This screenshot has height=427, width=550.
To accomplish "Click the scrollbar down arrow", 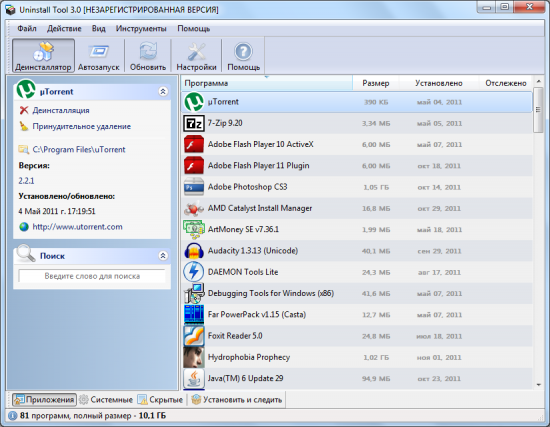I will tap(538, 385).
